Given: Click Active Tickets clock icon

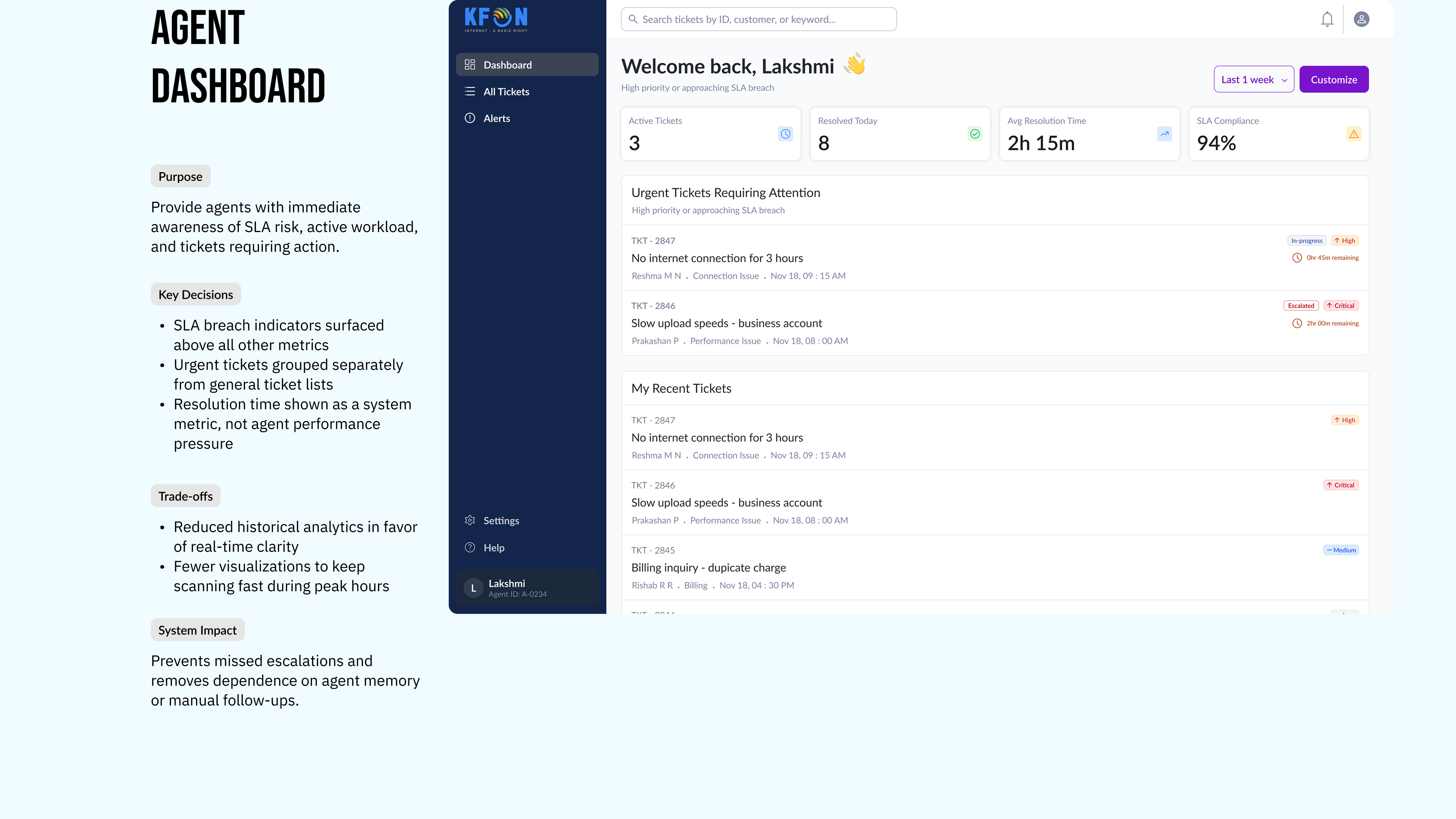Looking at the screenshot, I should tap(786, 134).
